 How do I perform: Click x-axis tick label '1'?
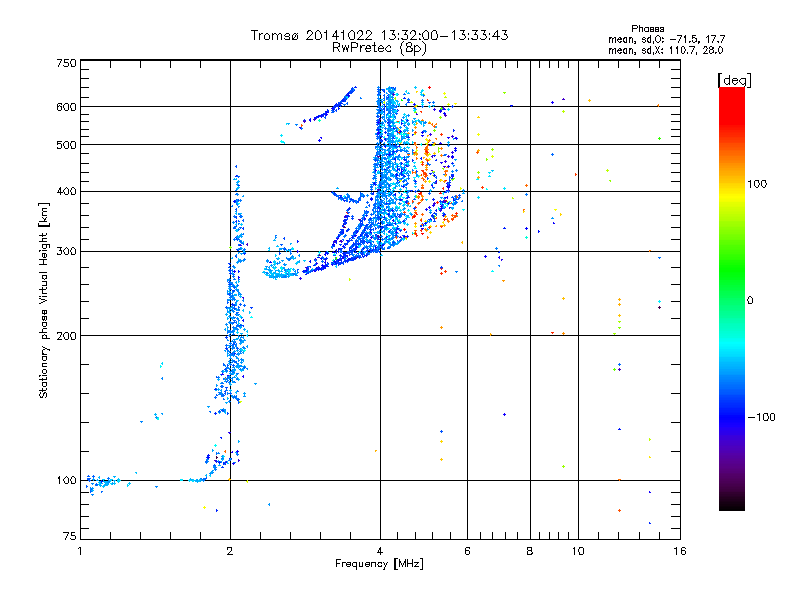click(80, 551)
